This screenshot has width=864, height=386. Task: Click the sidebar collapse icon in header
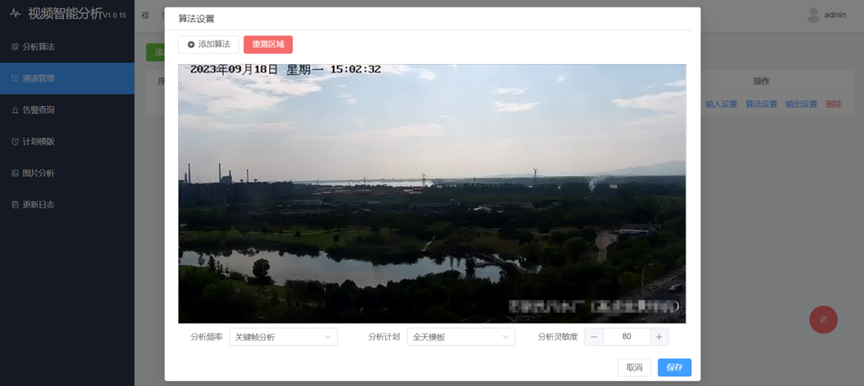click(x=145, y=15)
